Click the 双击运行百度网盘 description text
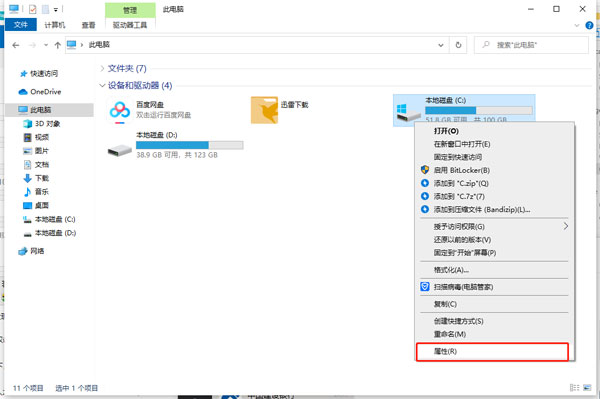This screenshot has height=399, width=600. pyautogui.click(x=163, y=115)
